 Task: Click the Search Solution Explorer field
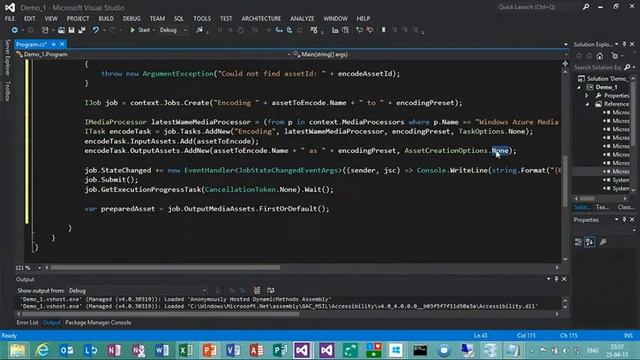tap(598, 67)
